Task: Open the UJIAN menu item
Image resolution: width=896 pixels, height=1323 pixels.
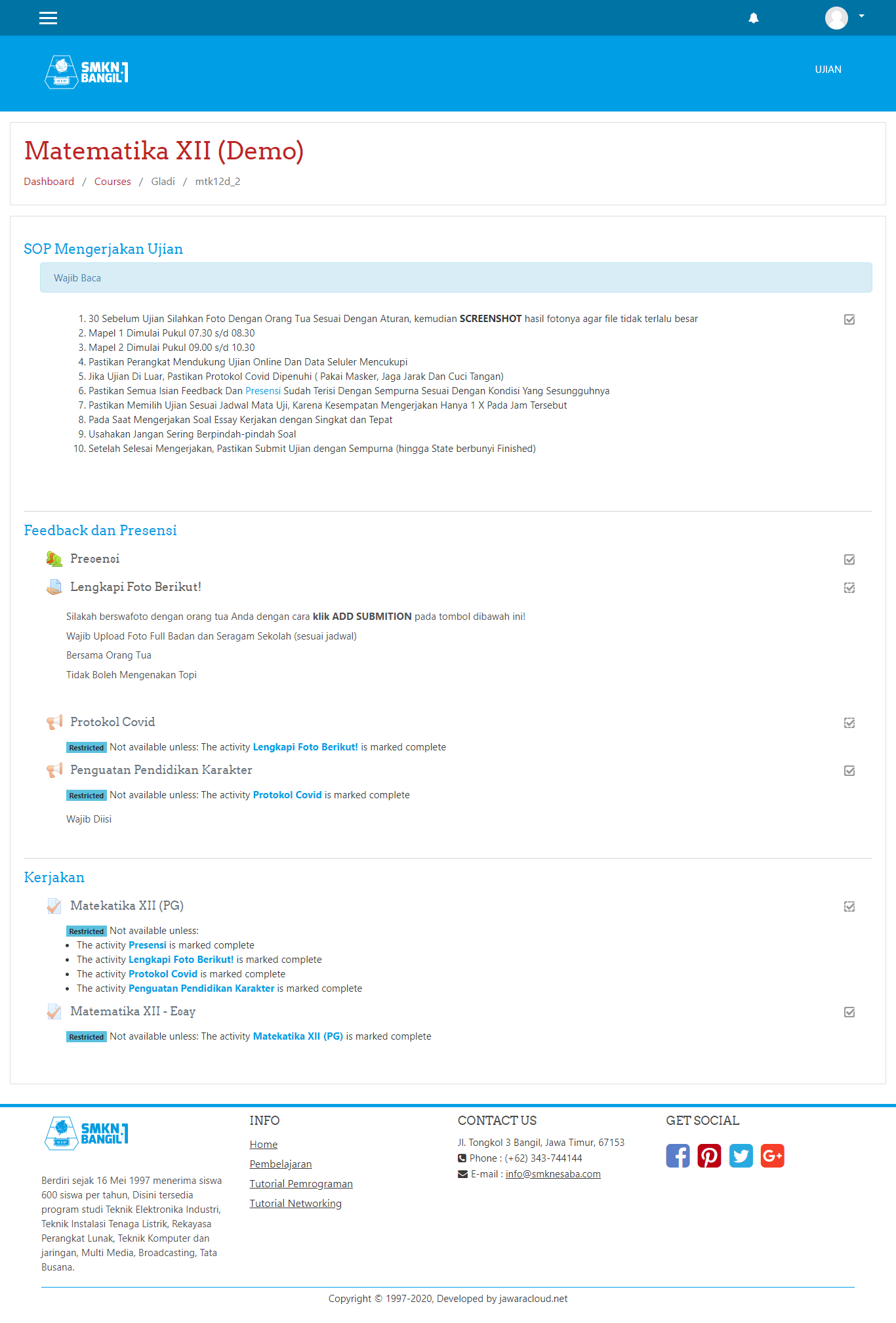Action: [x=828, y=70]
